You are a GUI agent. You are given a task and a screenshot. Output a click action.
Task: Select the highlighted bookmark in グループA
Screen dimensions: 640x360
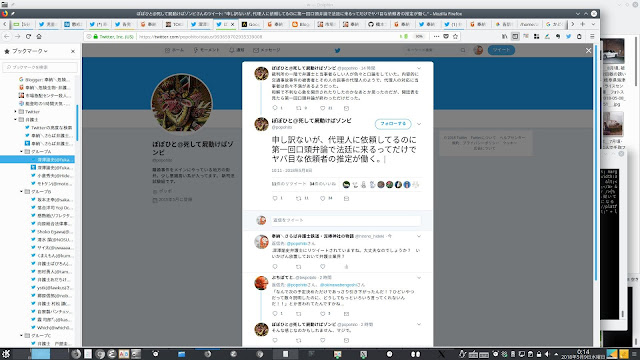coord(38,160)
